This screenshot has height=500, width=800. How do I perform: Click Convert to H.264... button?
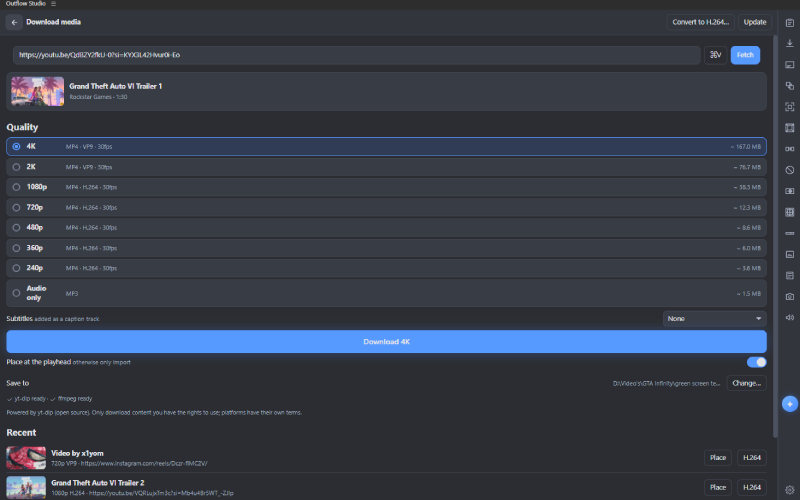coord(701,22)
